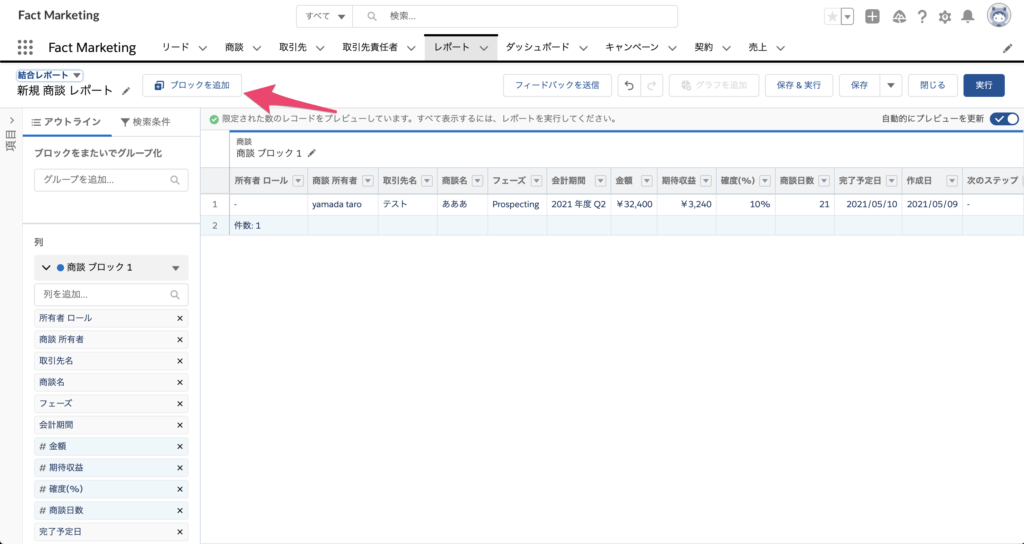The image size is (1024, 544).
Task: Collapse the 商談 ブロック 1 columns section
Action: [46, 268]
